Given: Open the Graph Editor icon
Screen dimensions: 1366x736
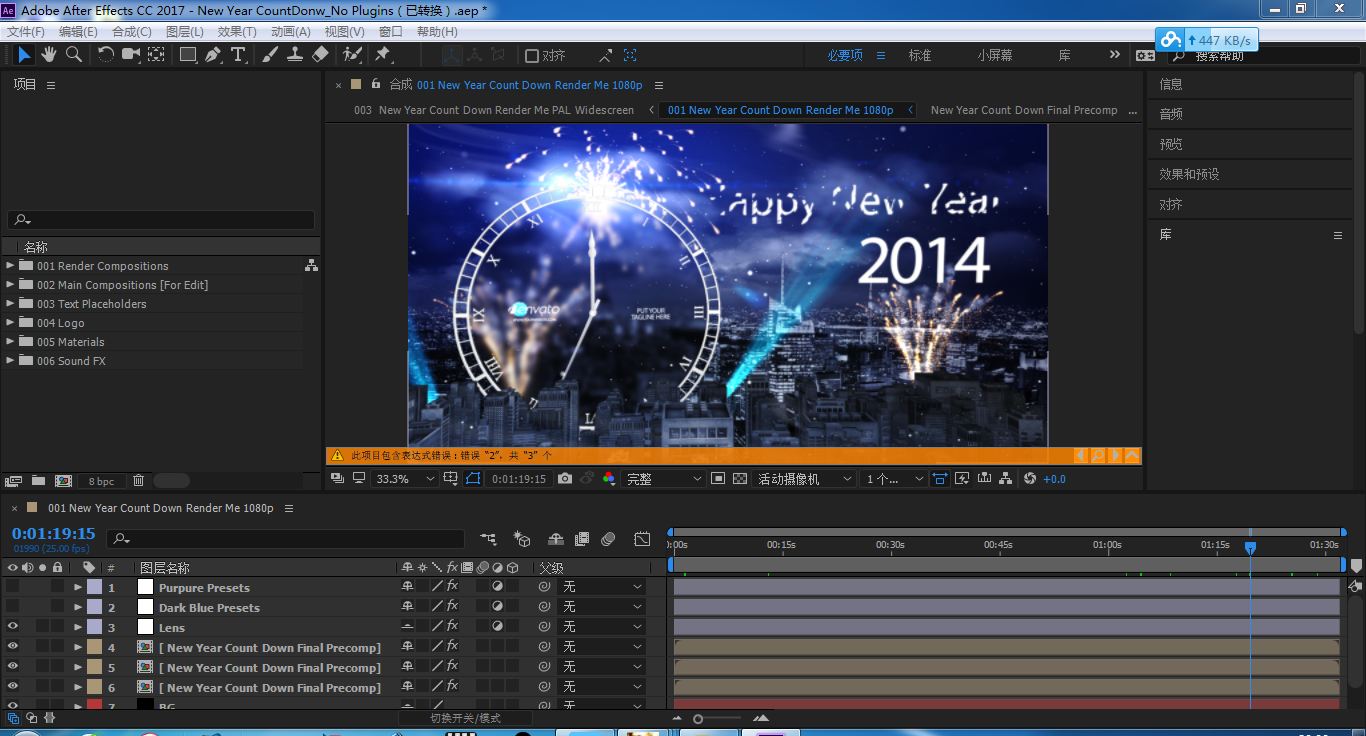Looking at the screenshot, I should (642, 539).
